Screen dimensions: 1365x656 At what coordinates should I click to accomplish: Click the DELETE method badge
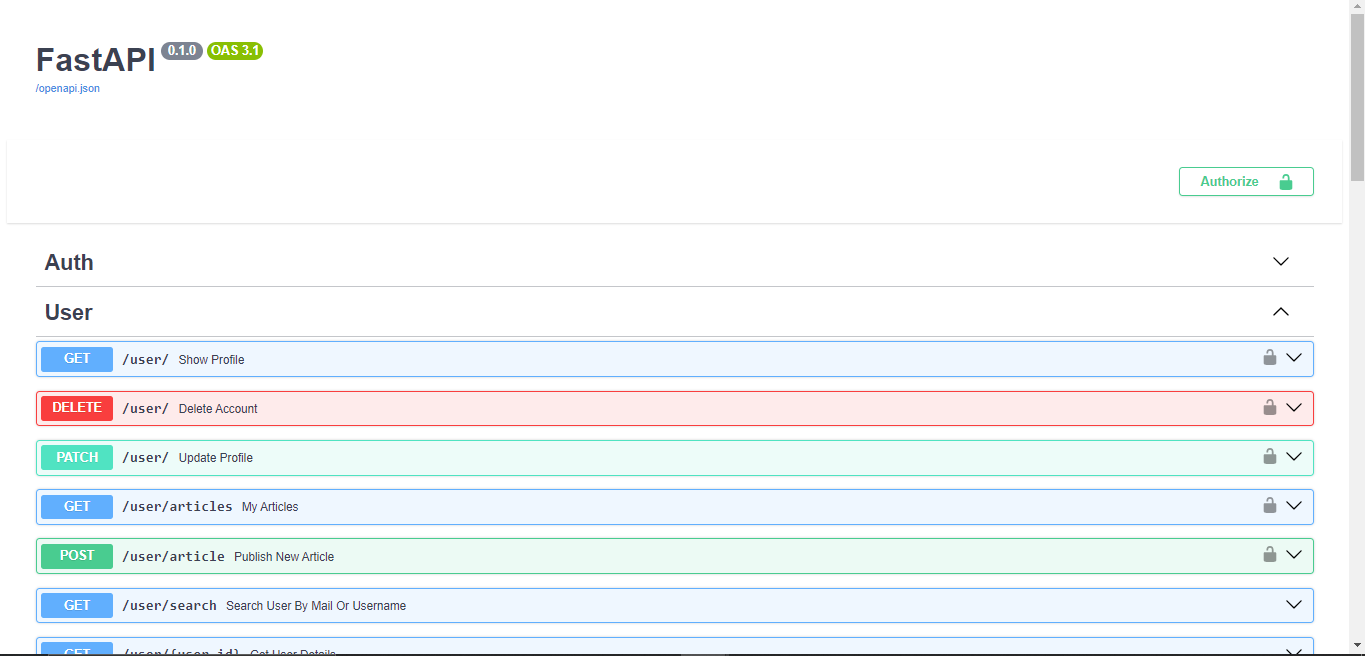coord(77,408)
